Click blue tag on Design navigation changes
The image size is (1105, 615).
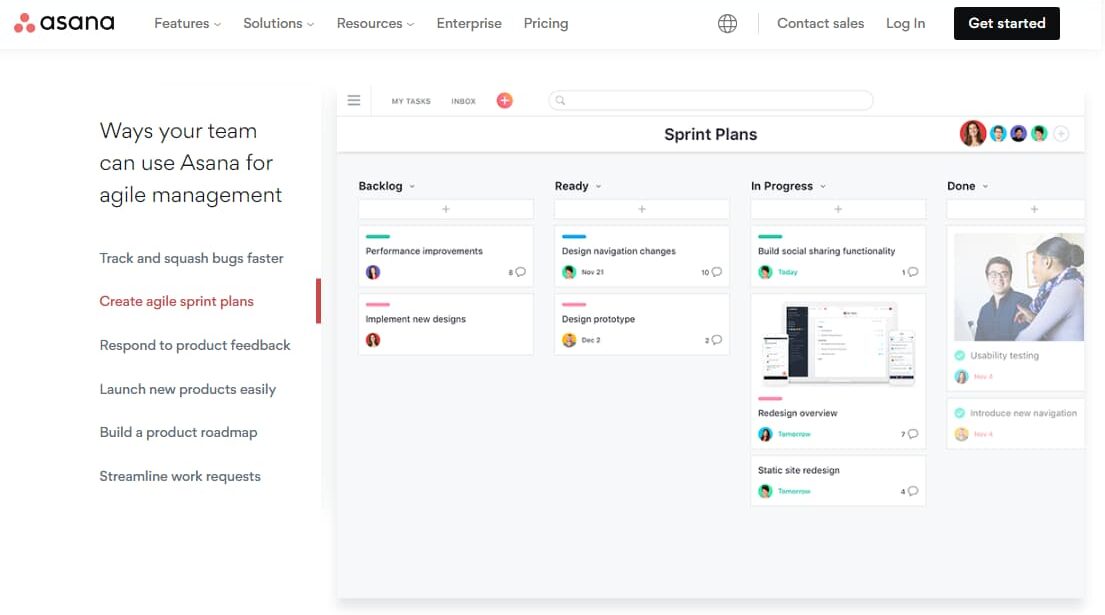(x=574, y=237)
